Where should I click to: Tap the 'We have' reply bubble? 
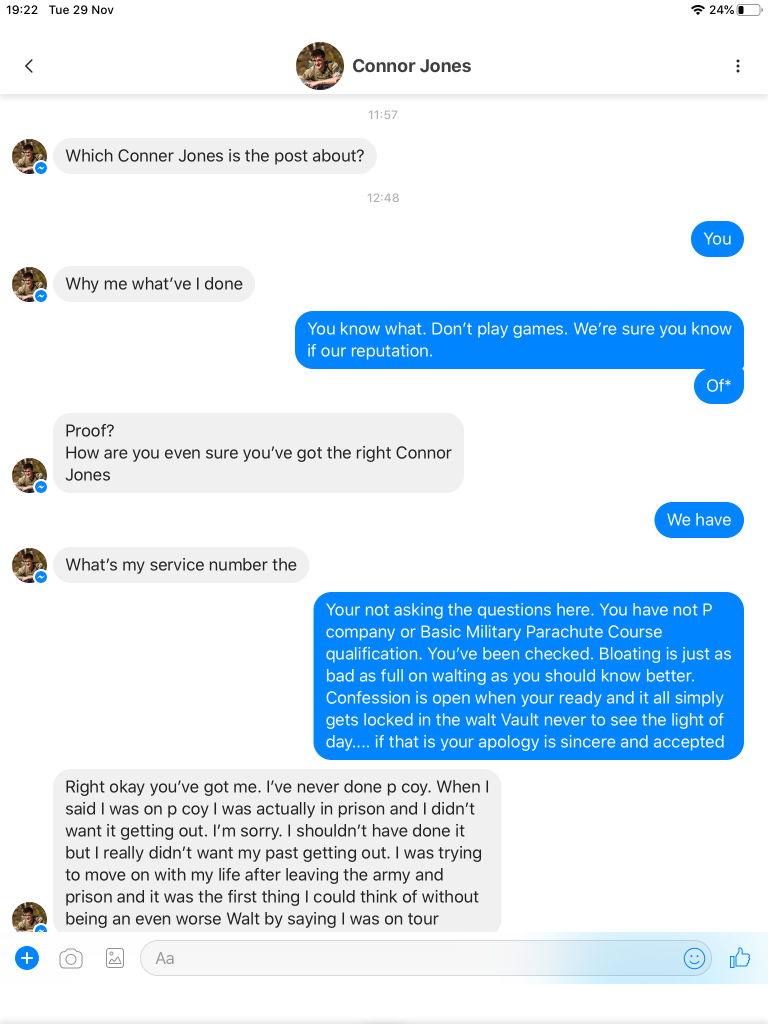tap(698, 520)
